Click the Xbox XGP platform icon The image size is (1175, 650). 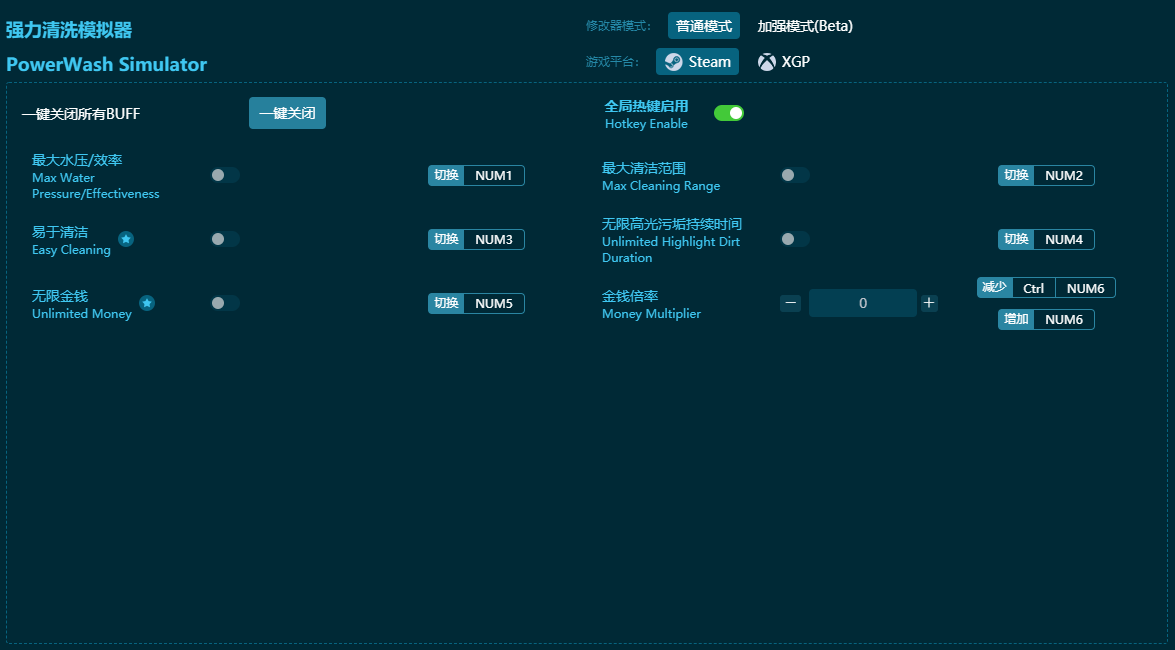[767, 62]
